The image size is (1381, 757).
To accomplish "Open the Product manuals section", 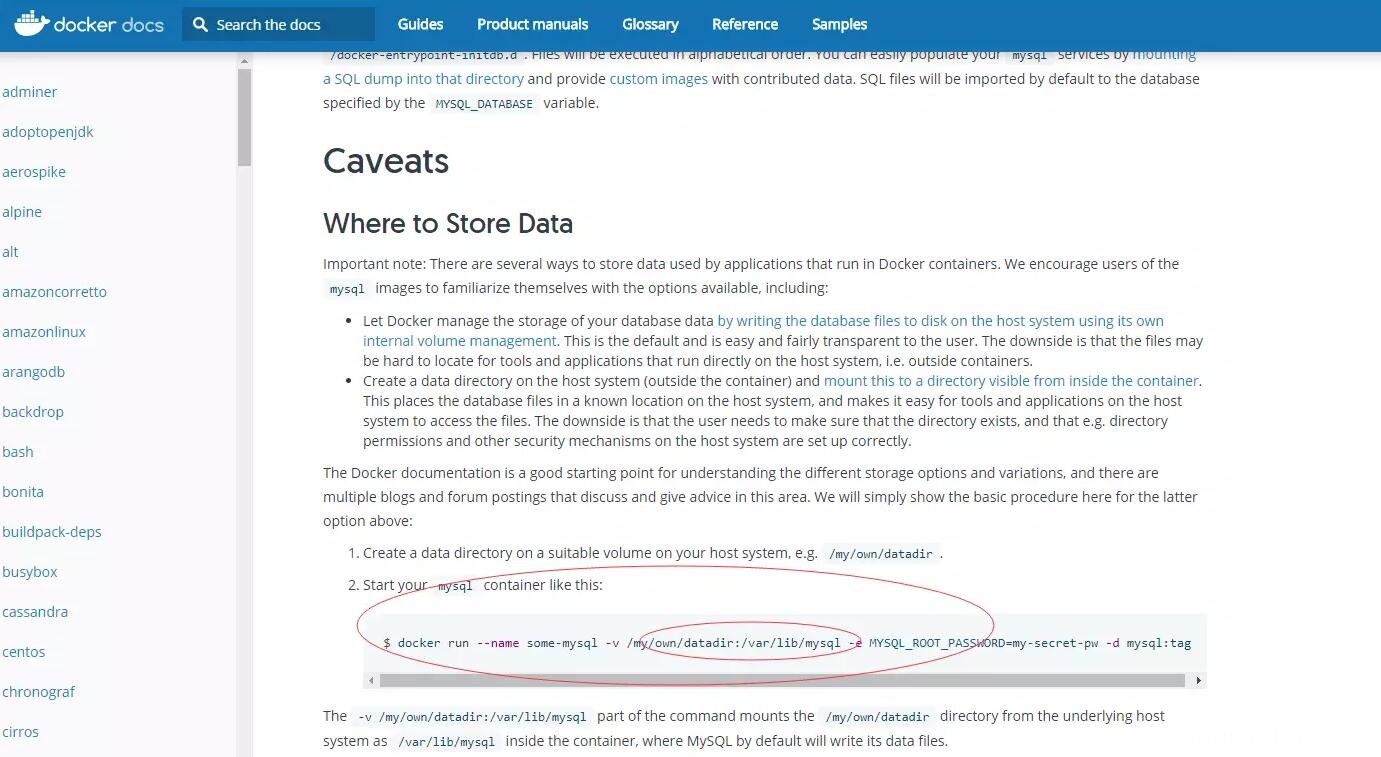I will [532, 24].
